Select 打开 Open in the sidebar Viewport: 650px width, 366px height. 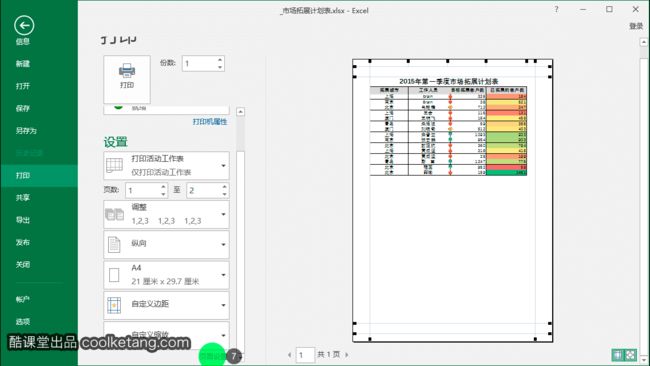pos(23,86)
